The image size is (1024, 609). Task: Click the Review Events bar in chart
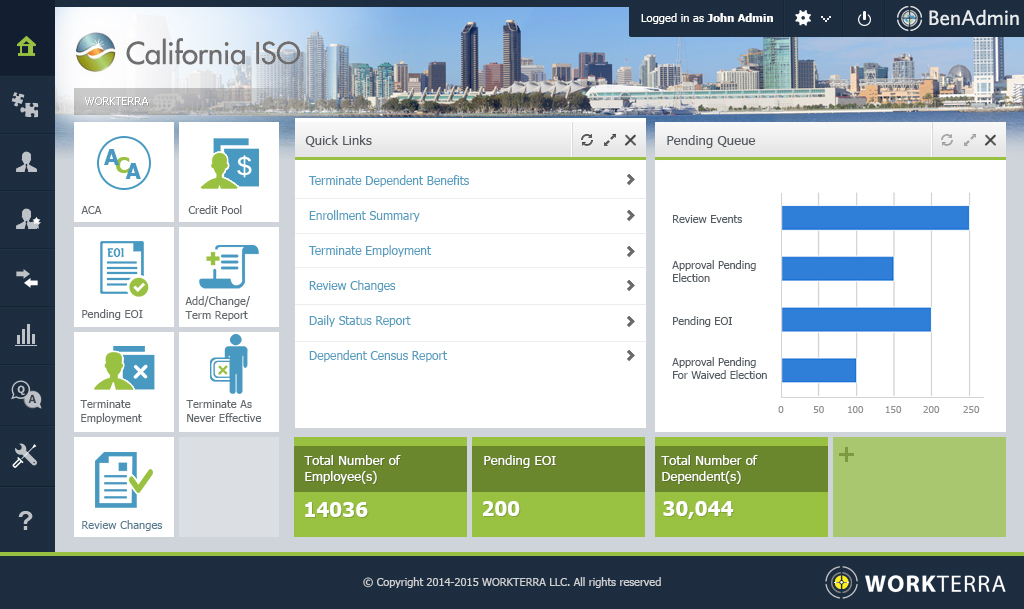(875, 218)
